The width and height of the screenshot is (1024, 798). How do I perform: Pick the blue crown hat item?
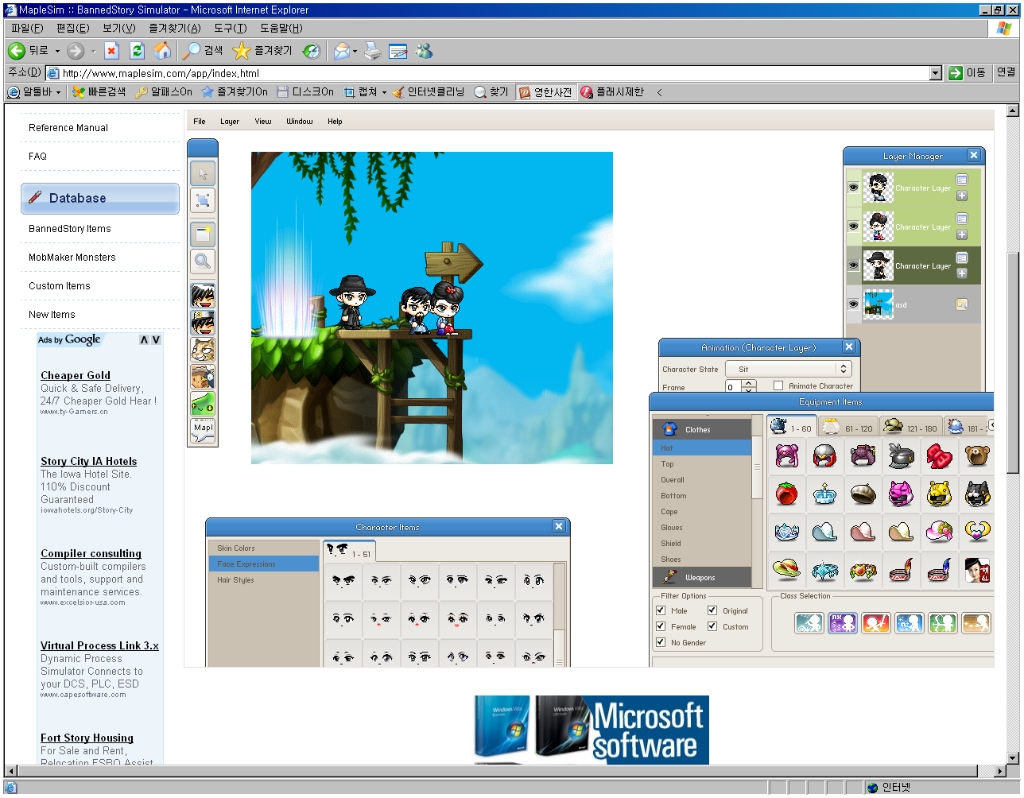pyautogui.click(x=825, y=494)
